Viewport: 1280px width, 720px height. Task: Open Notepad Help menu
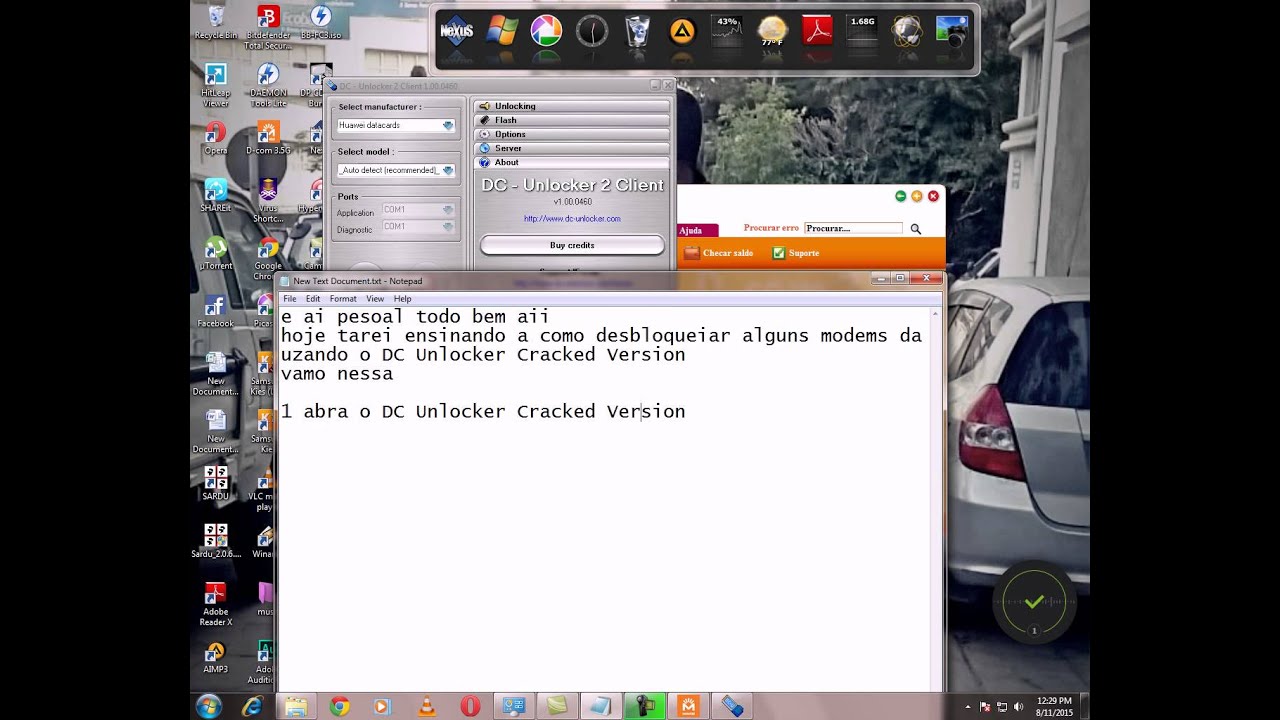(x=402, y=299)
